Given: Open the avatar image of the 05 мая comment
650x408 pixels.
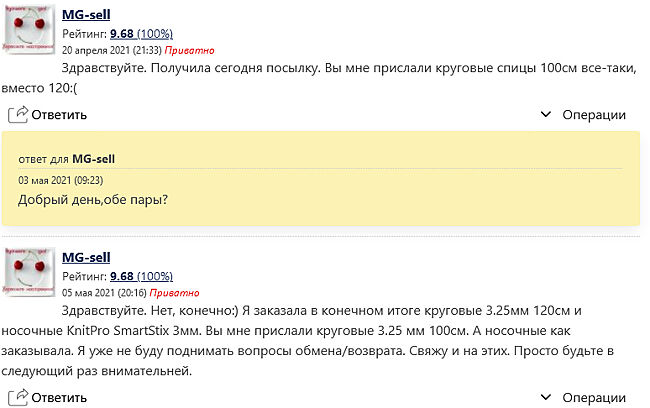Looking at the screenshot, I should click(31, 271).
